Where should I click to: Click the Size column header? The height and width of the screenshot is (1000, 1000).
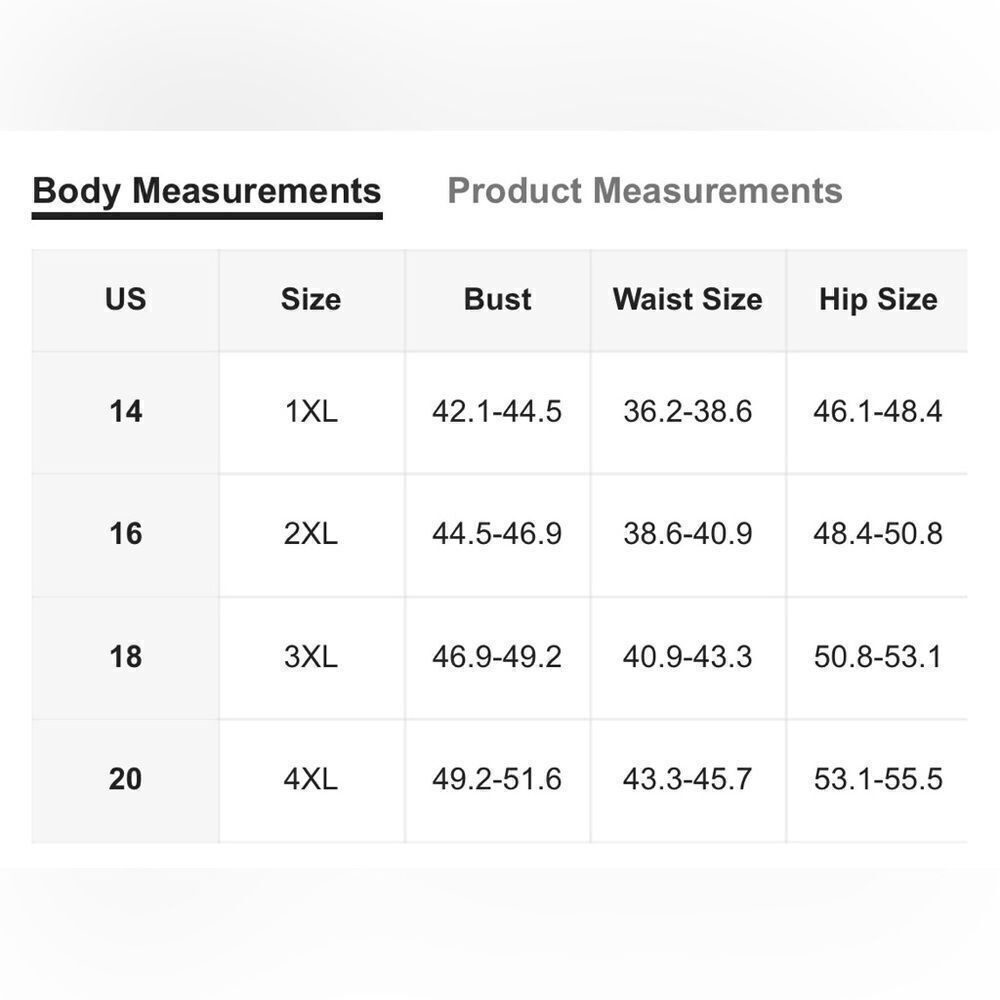pyautogui.click(x=311, y=299)
